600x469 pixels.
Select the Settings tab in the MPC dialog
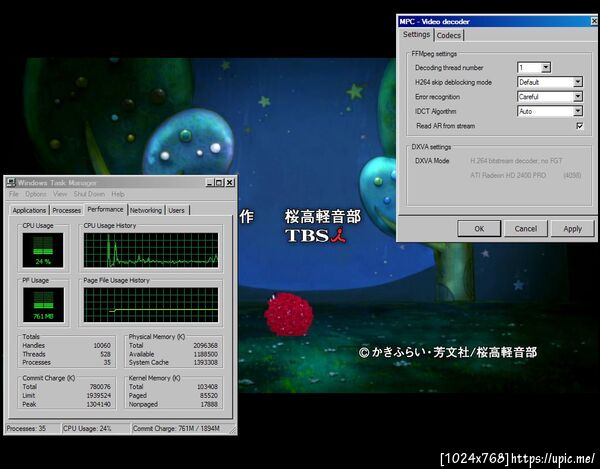click(x=416, y=34)
